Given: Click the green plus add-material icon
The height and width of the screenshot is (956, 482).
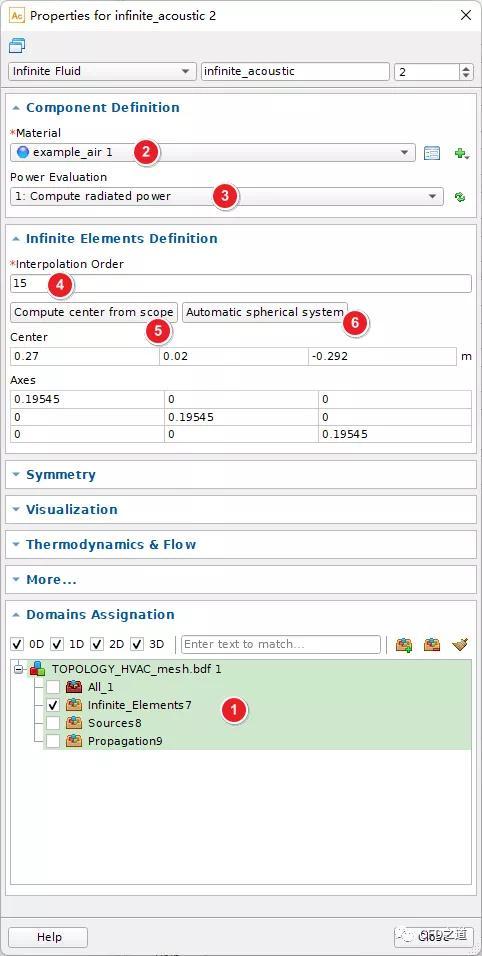Looking at the screenshot, I should 461,154.
